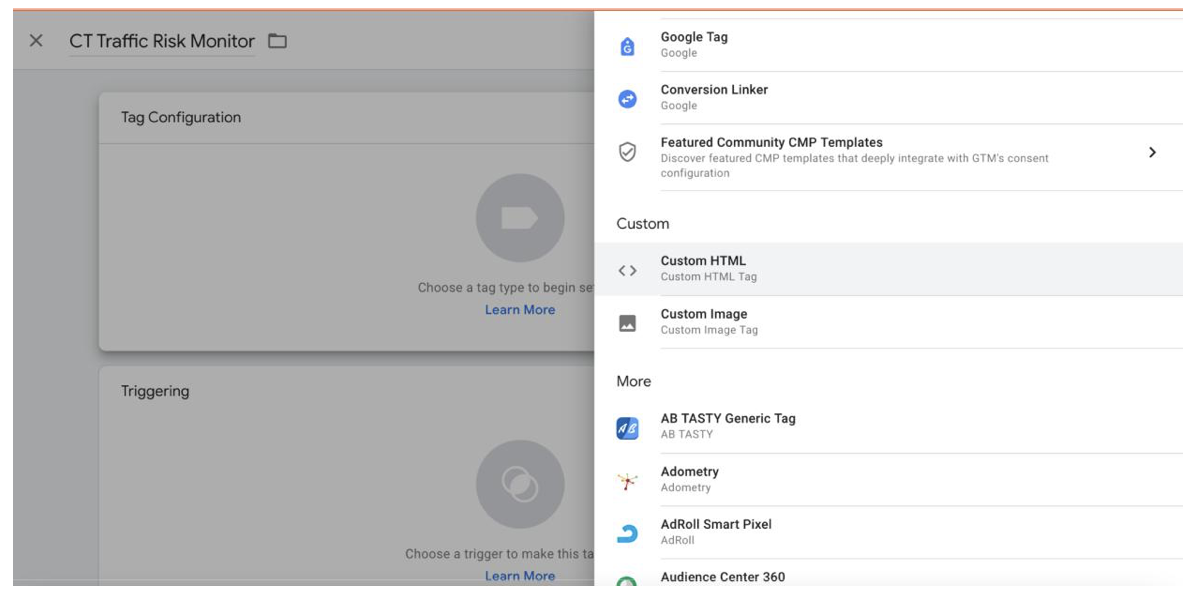
Task: Click the Adometry logo icon
Action: [627, 481]
